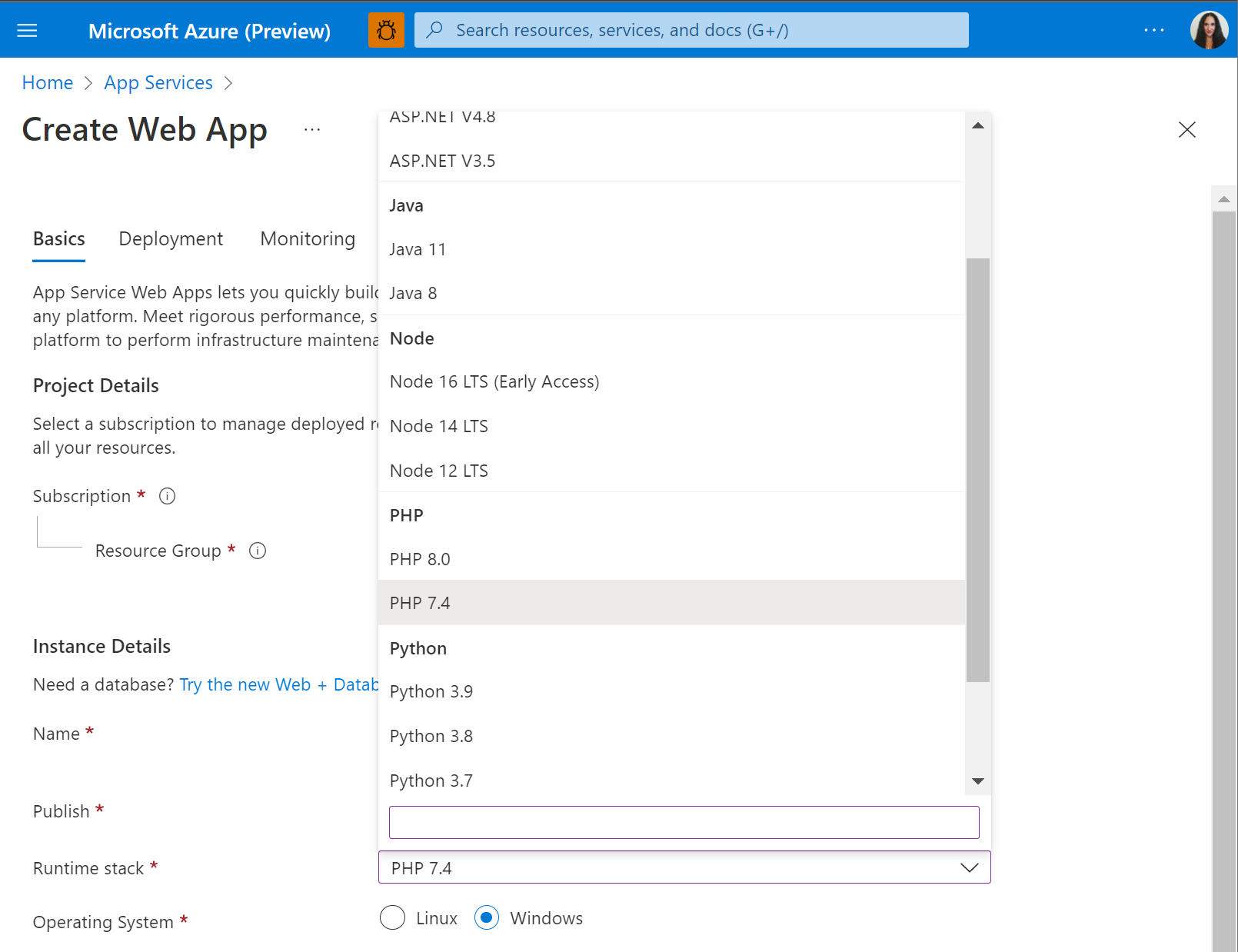Viewport: 1238px width, 952px height.
Task: Click the search magnifier icon
Action: 435,29
